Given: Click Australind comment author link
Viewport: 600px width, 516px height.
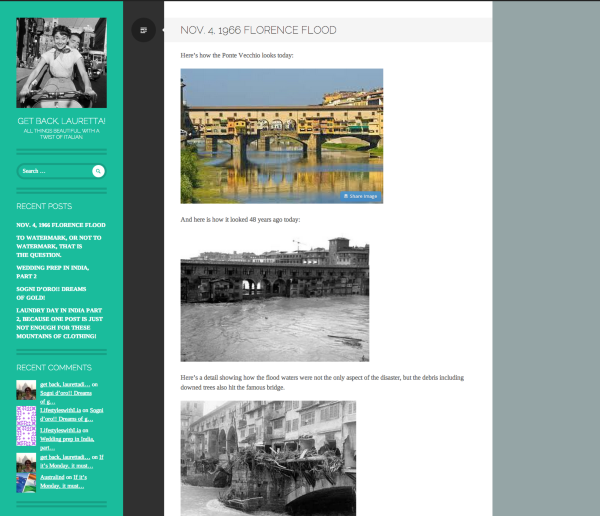Looking at the screenshot, I should (52, 477).
